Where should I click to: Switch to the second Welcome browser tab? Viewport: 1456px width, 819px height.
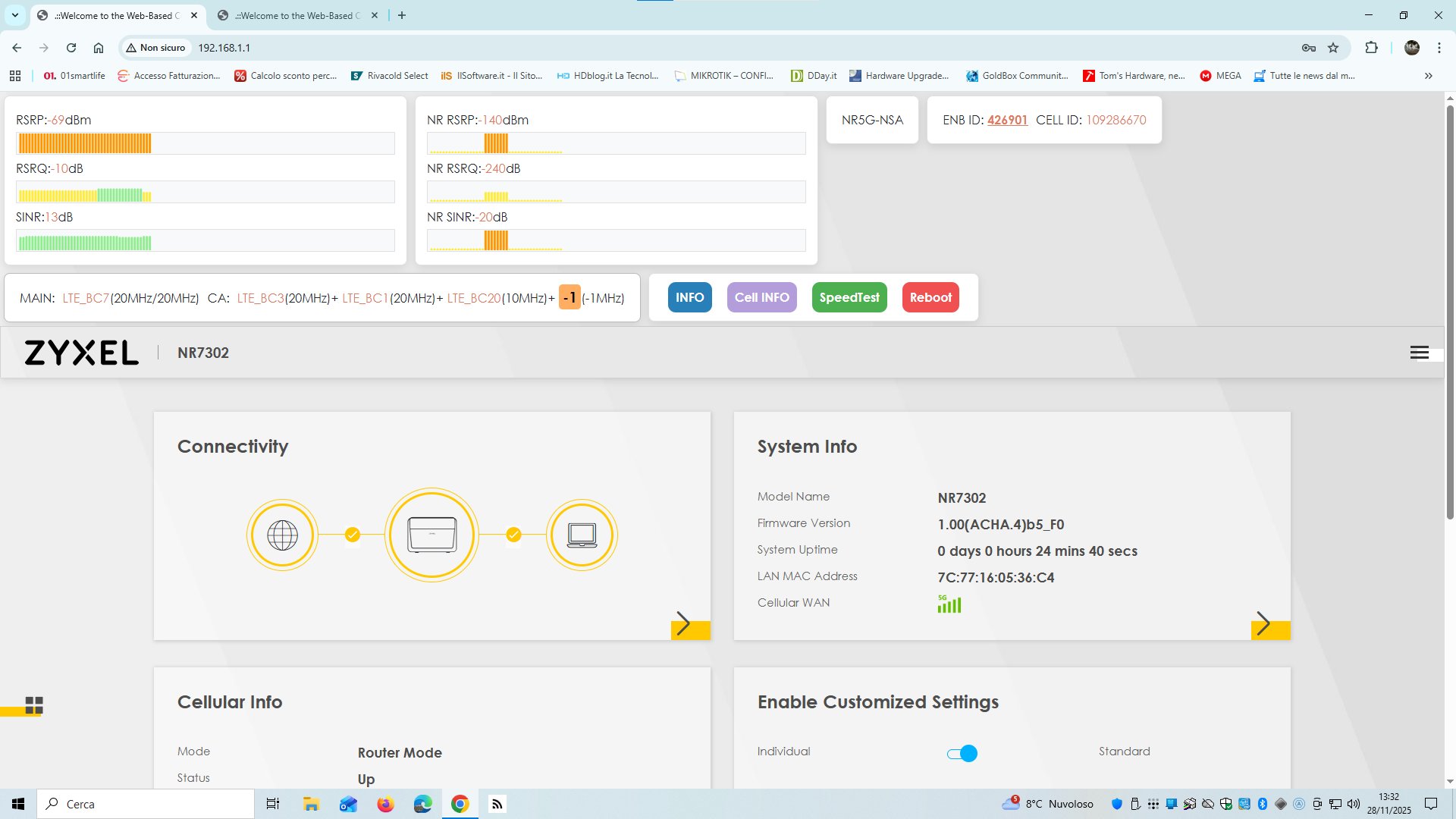click(296, 15)
